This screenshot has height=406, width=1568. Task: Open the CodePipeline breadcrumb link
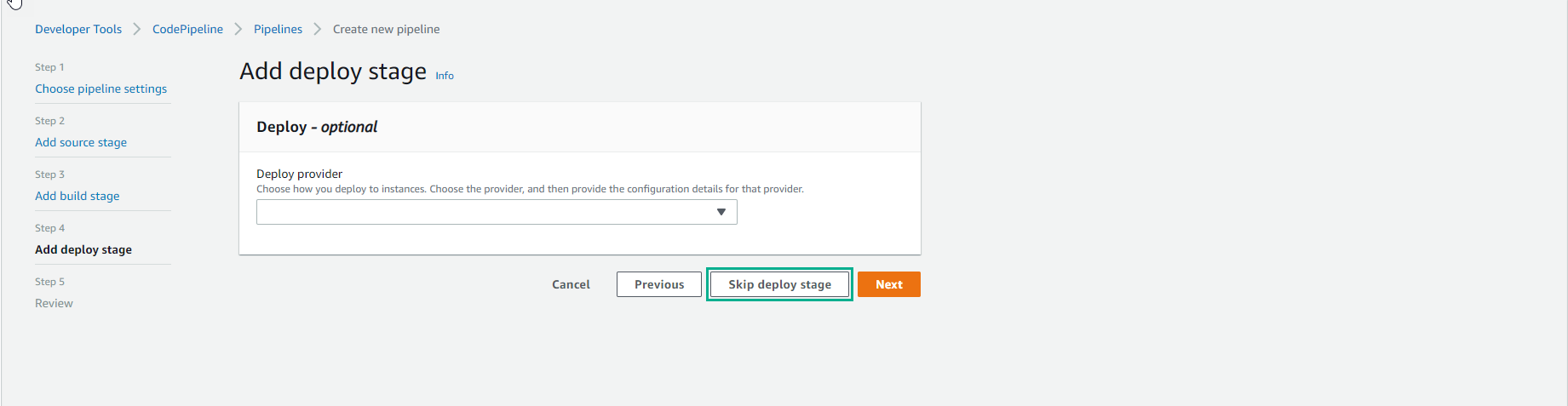point(187,29)
